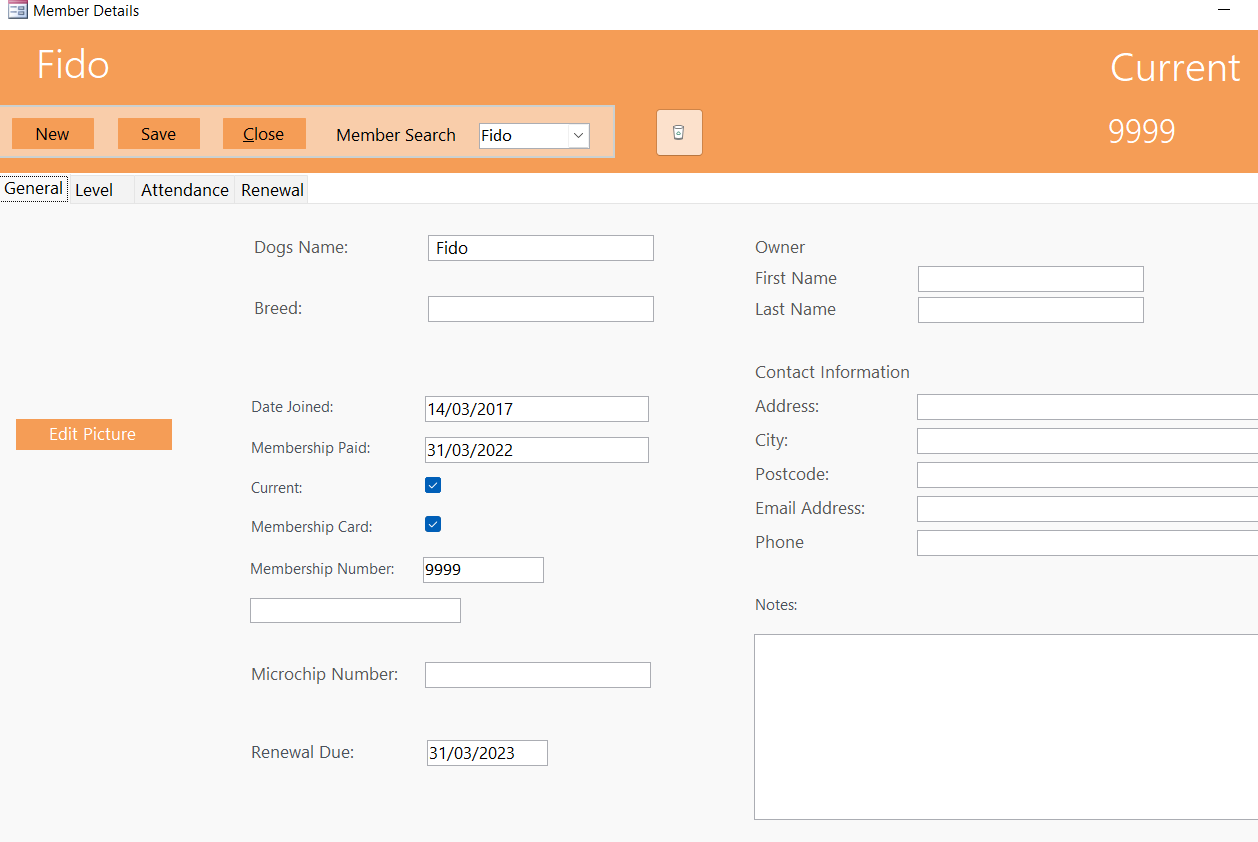Open the Attendance tab
The height and width of the screenshot is (842, 1258).
[x=184, y=190]
